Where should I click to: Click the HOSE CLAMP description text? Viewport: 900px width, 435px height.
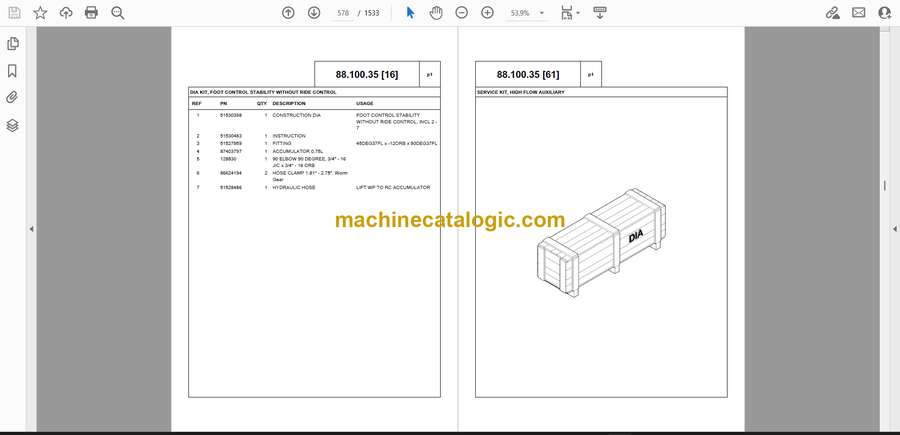310,176
